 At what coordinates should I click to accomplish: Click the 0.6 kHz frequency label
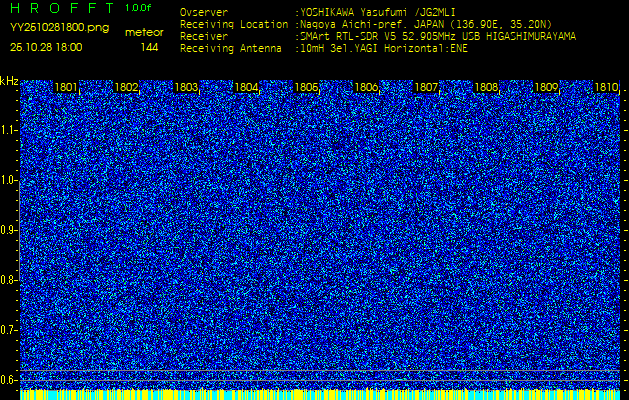[9, 379]
